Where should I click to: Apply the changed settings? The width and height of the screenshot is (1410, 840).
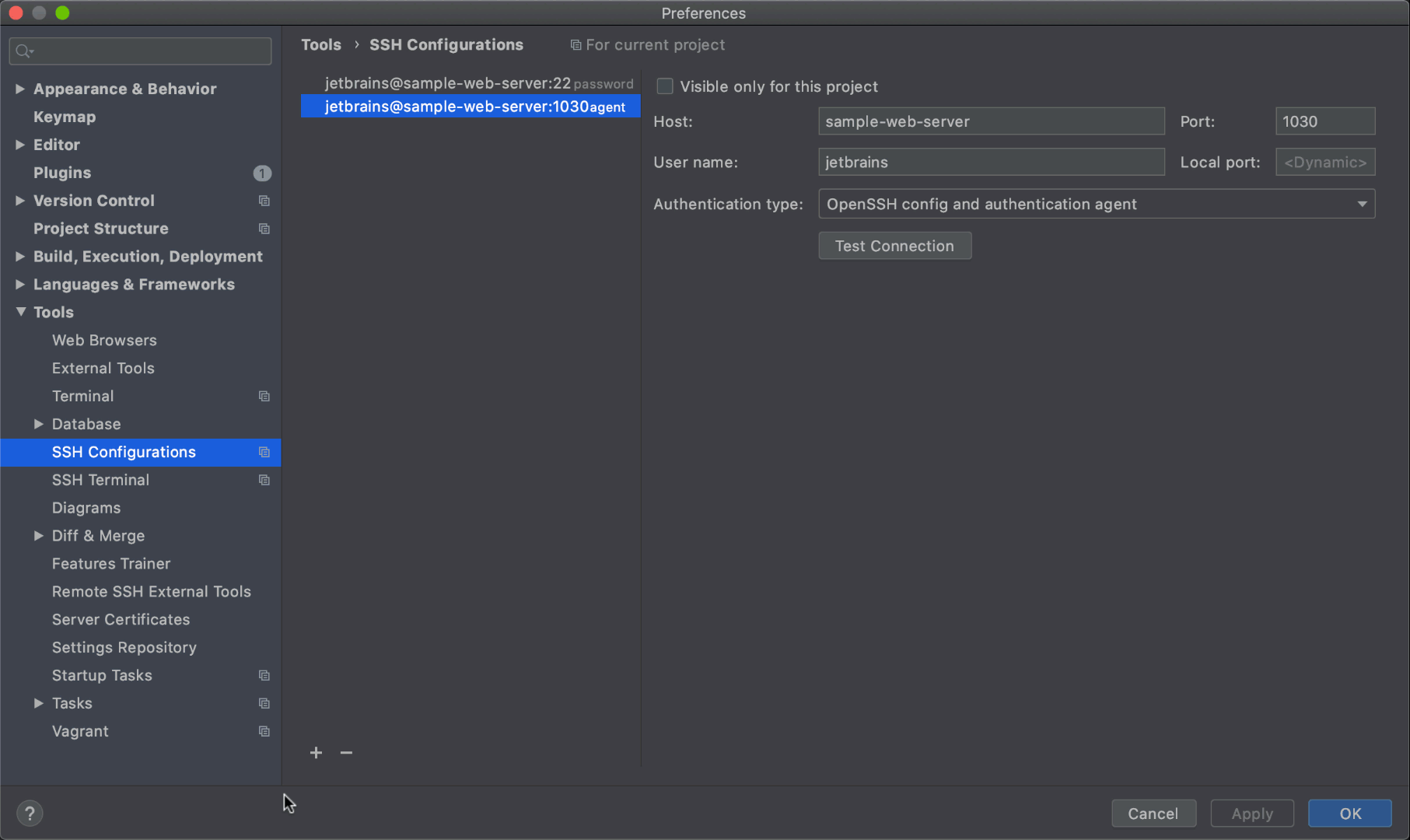click(1251, 813)
